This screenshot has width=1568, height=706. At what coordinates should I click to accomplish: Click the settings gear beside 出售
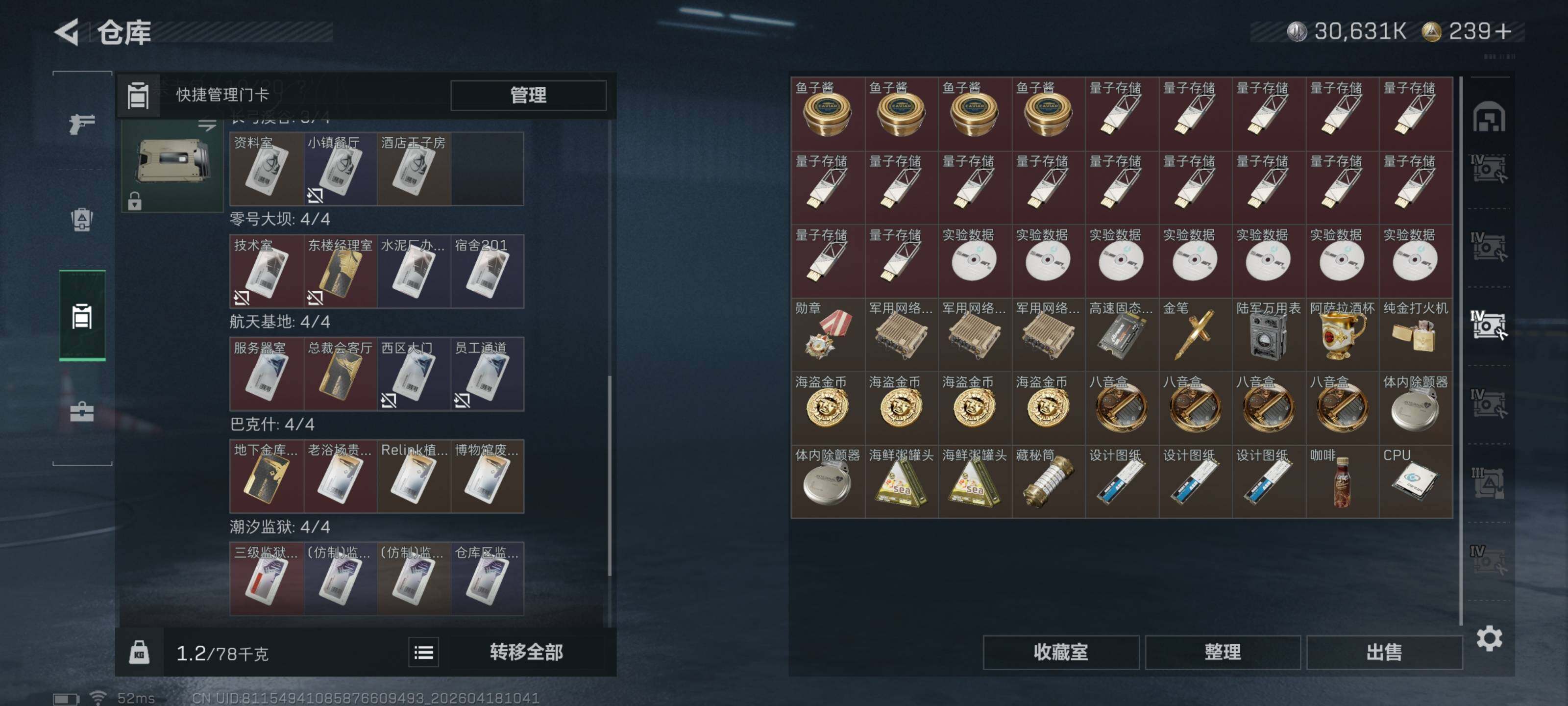pyautogui.click(x=1489, y=638)
